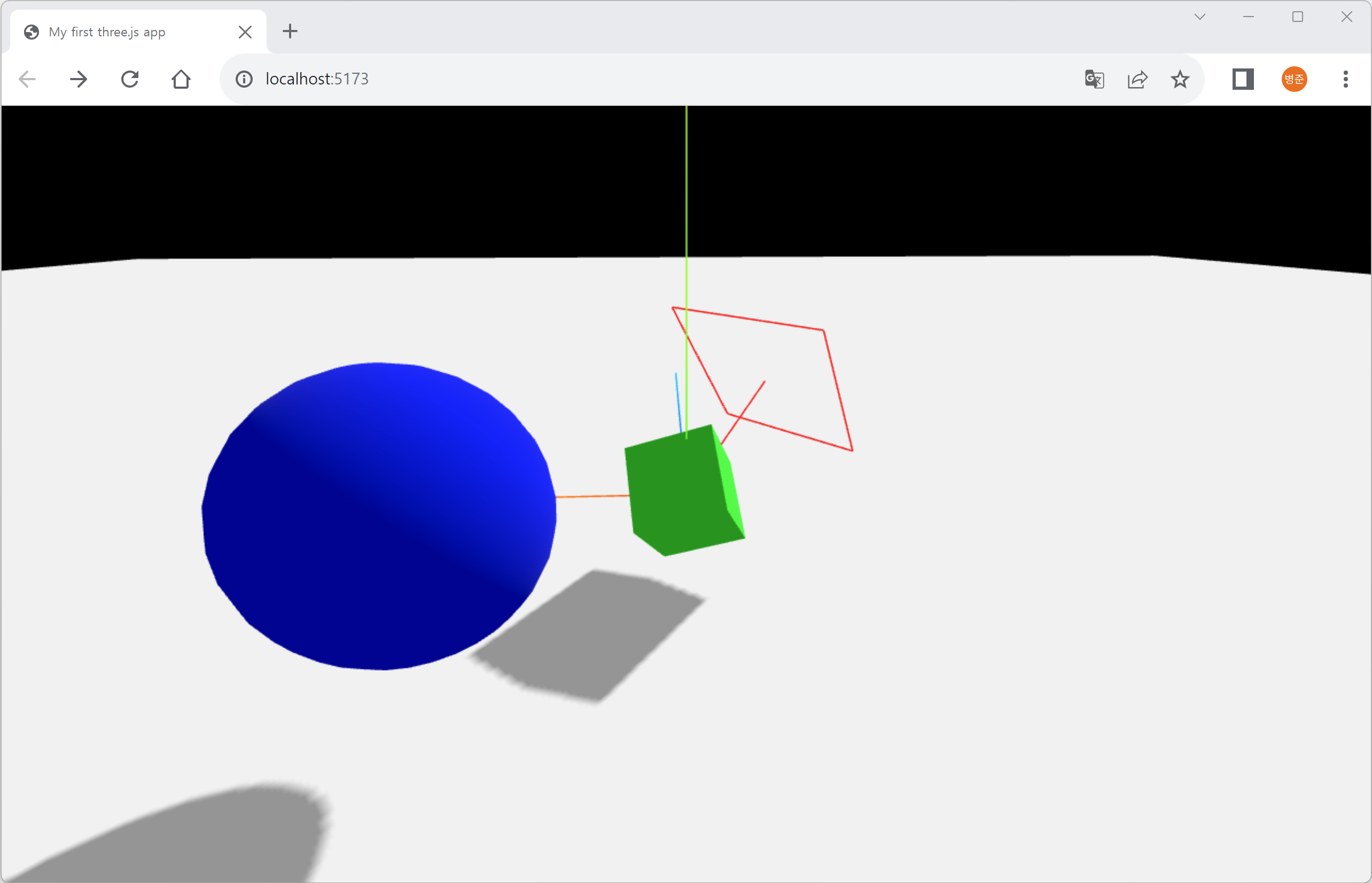The width and height of the screenshot is (1372, 883).
Task: Click the blue sphere
Action: pyautogui.click(x=378, y=516)
